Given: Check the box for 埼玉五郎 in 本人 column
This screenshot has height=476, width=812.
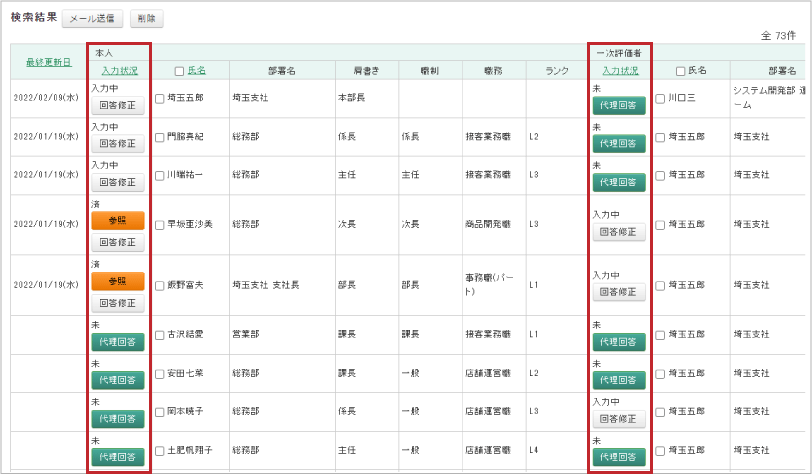Looking at the screenshot, I should coord(160,98).
